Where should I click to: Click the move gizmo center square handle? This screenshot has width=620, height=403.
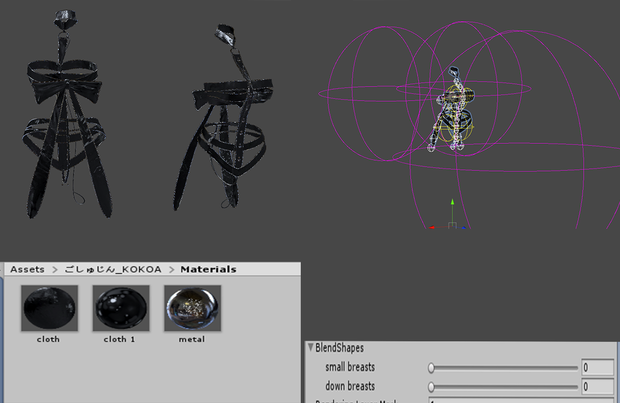pos(452,225)
